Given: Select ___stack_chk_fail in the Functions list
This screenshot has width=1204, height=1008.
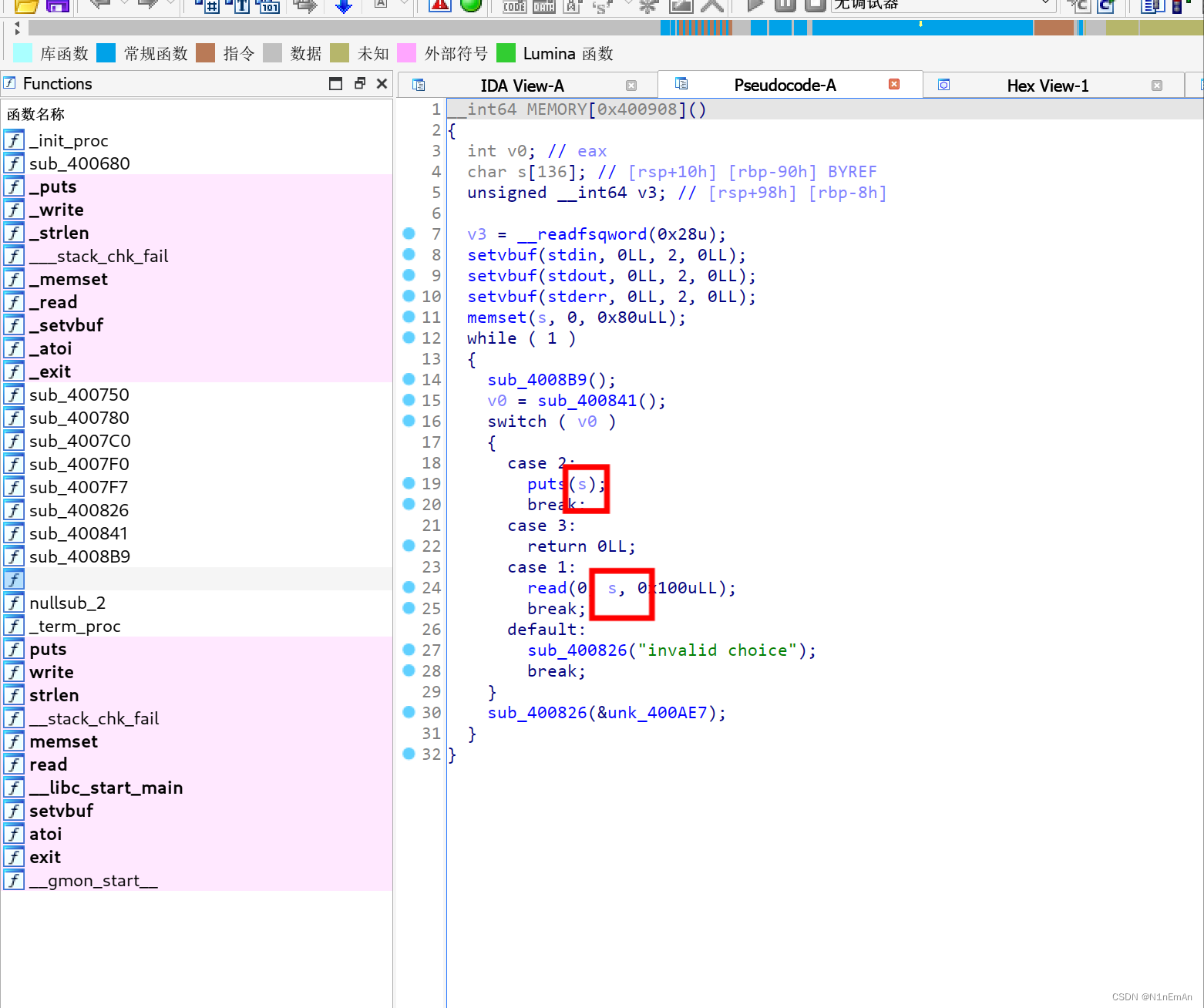Looking at the screenshot, I should (197, 256).
